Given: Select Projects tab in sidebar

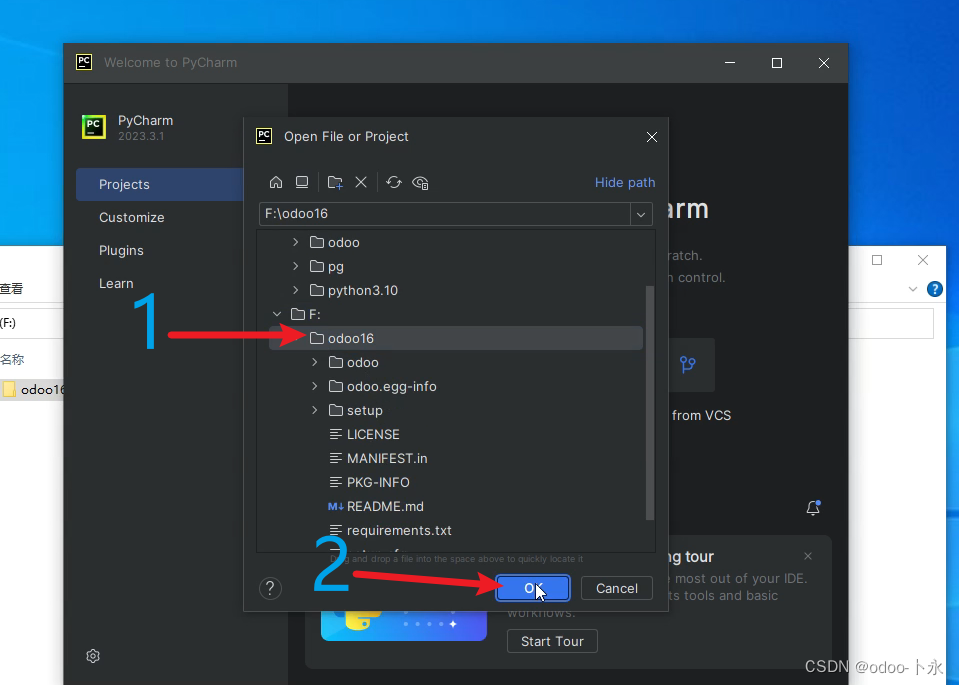Looking at the screenshot, I should (160, 185).
